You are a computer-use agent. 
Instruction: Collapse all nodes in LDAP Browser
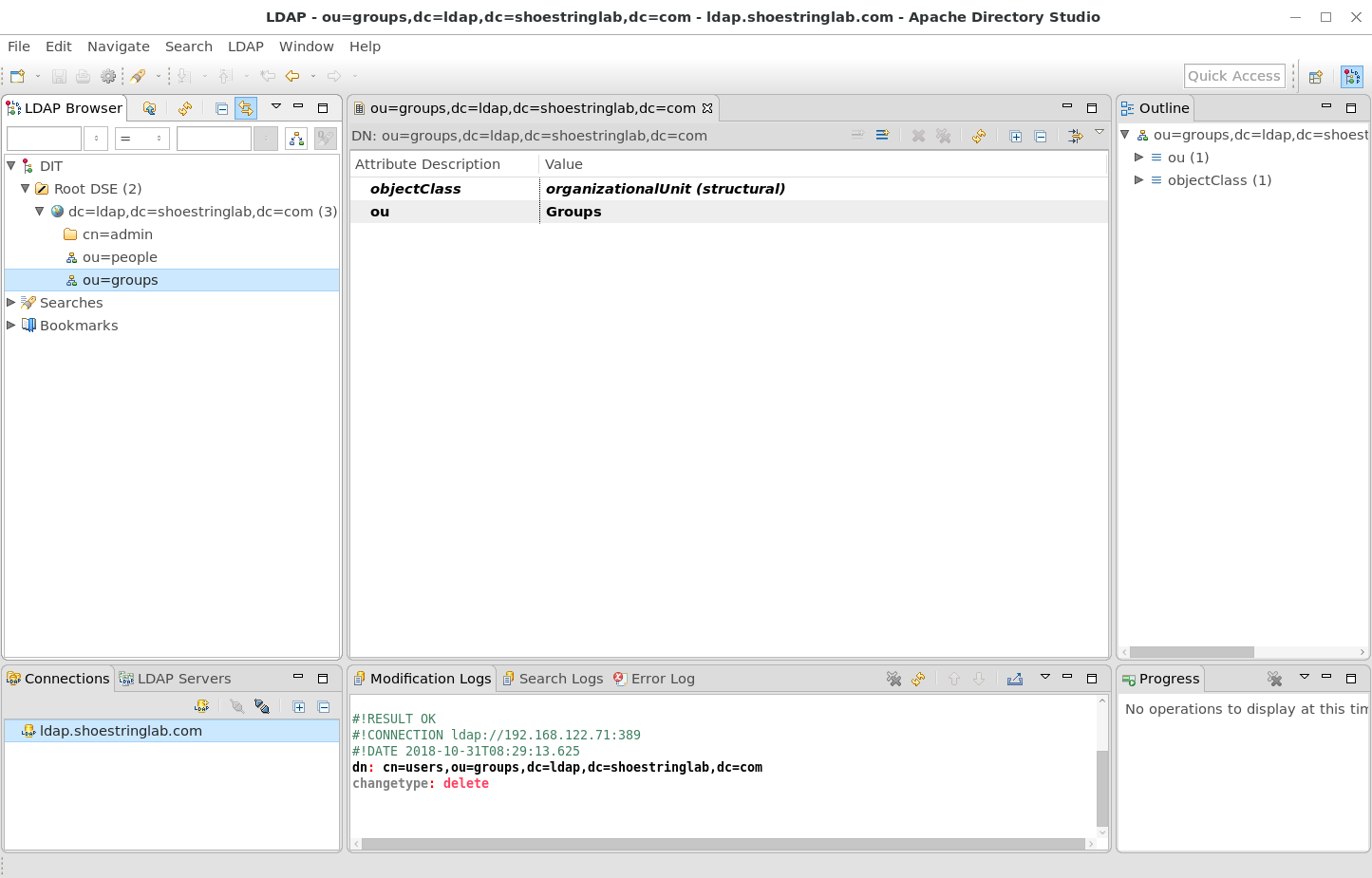(221, 108)
